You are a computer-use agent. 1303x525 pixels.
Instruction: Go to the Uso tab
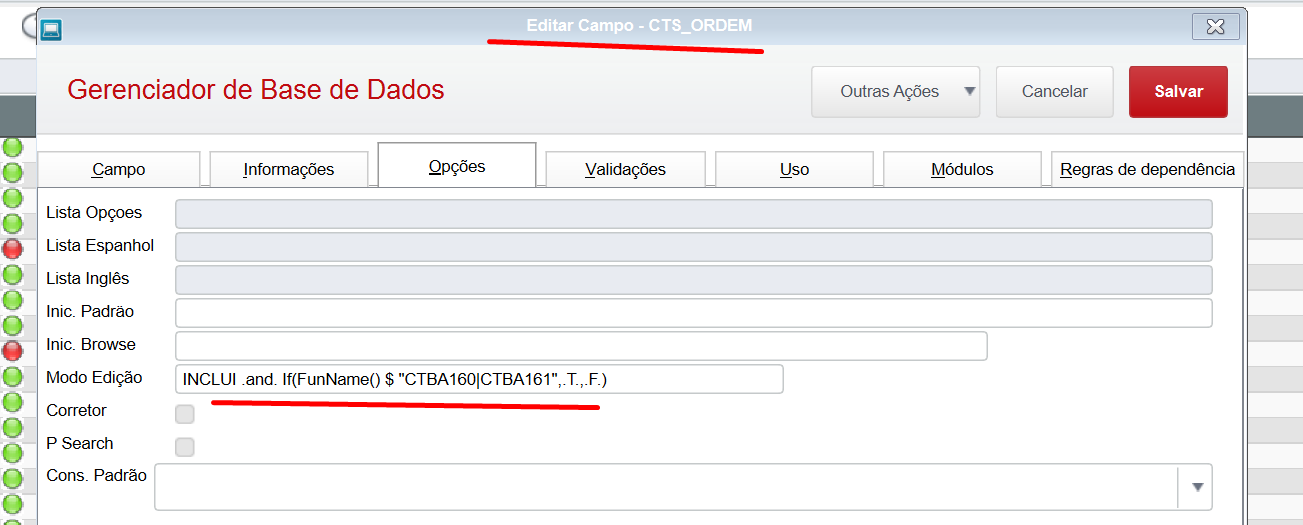point(794,169)
